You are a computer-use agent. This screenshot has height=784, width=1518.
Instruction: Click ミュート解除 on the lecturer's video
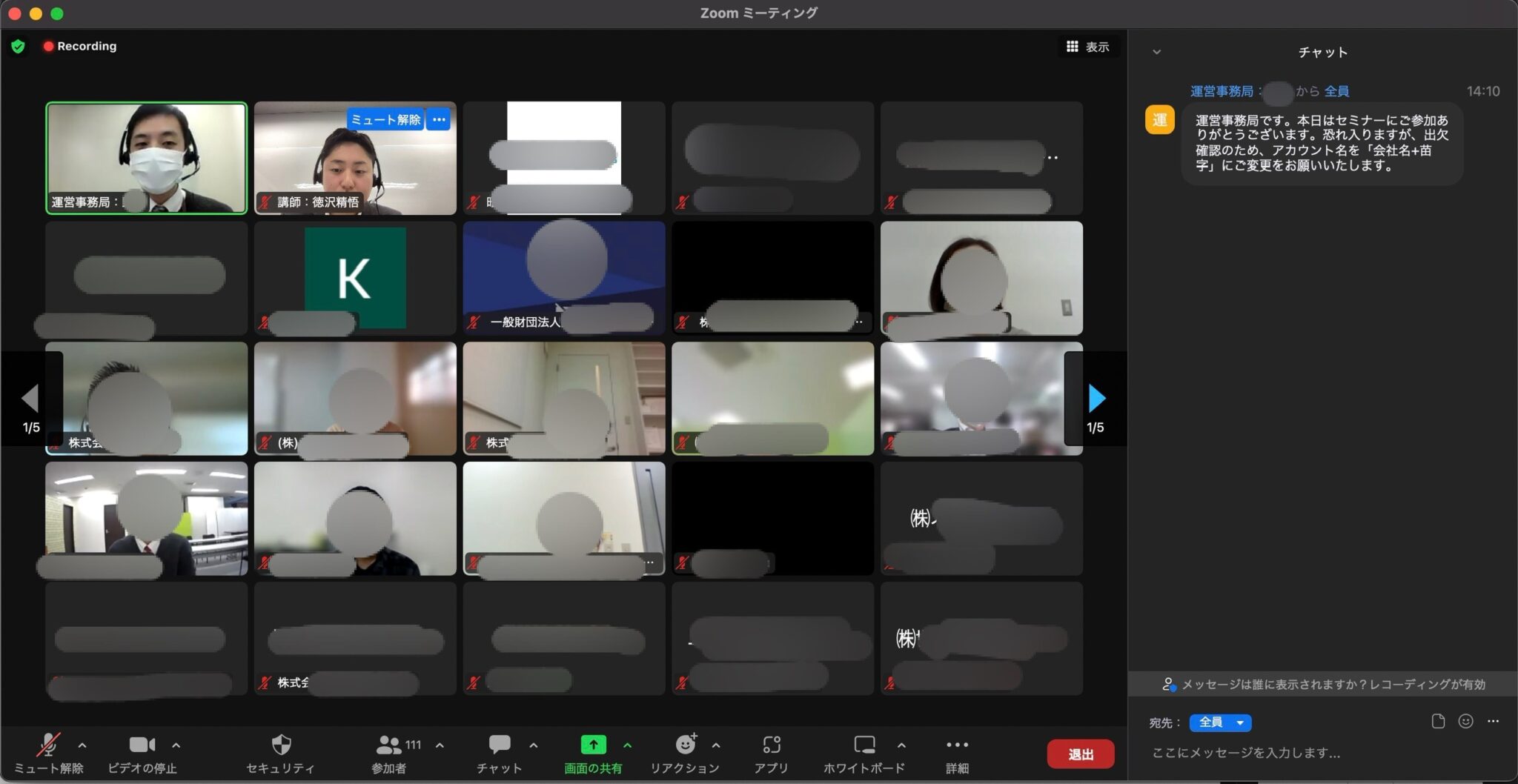[x=385, y=119]
